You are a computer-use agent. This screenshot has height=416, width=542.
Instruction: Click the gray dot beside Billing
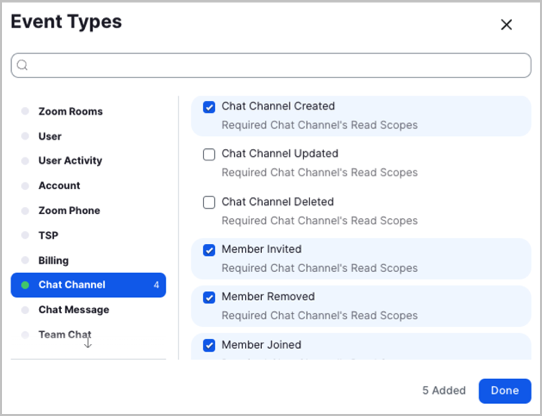(25, 260)
